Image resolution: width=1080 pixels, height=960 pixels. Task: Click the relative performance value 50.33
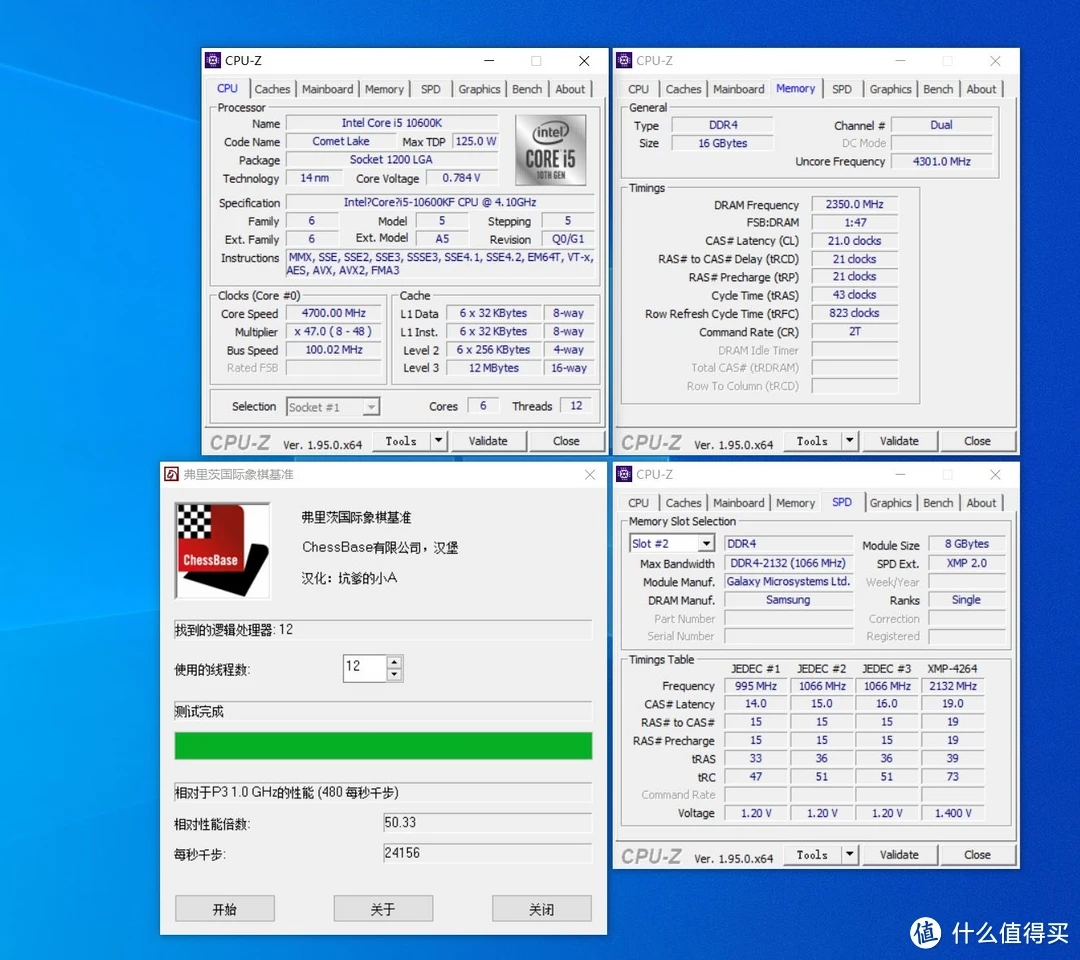pyautogui.click(x=487, y=822)
